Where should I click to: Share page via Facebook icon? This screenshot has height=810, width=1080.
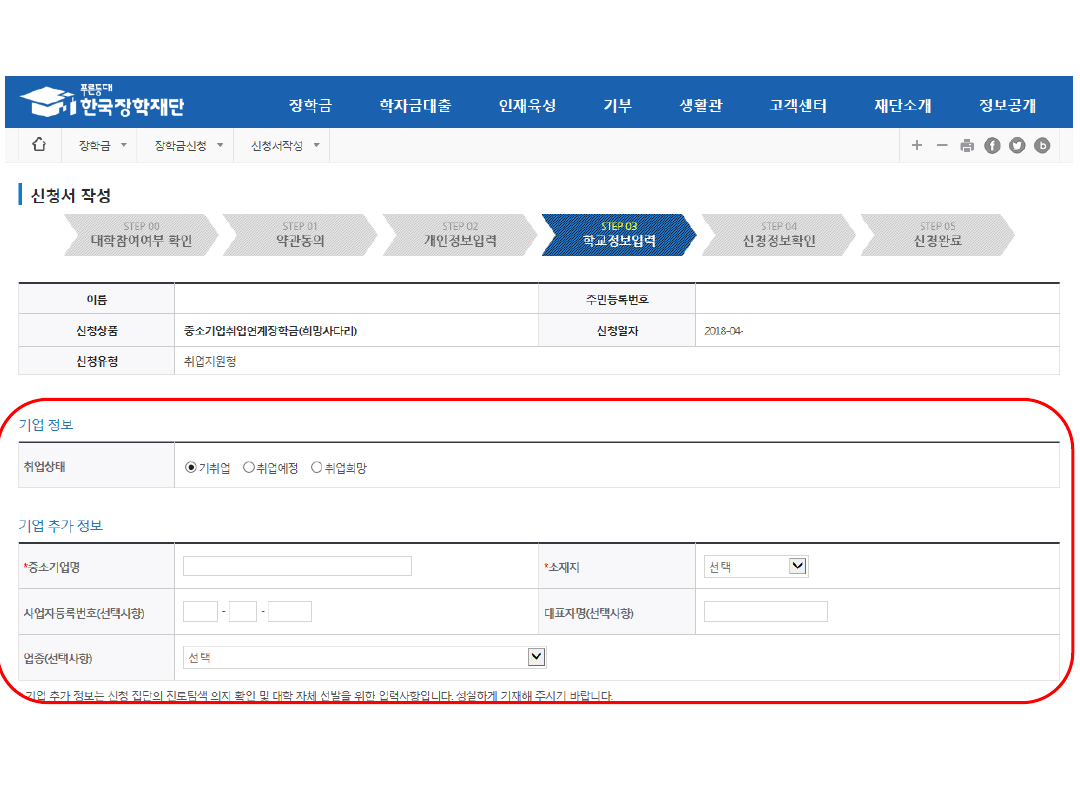pos(992,146)
